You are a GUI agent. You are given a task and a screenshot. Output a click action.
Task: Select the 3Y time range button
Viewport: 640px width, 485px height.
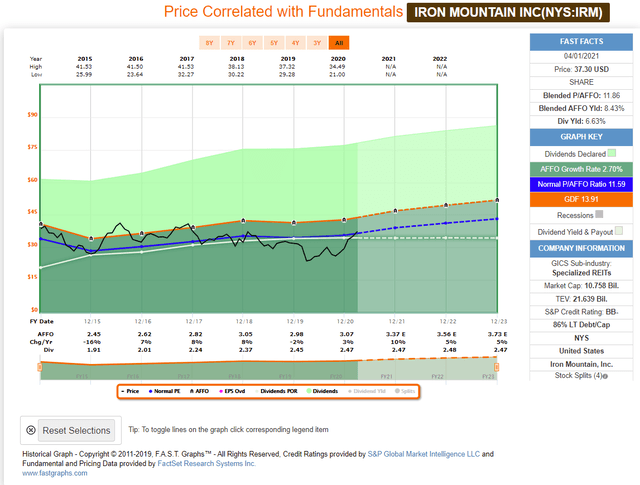tap(317, 43)
